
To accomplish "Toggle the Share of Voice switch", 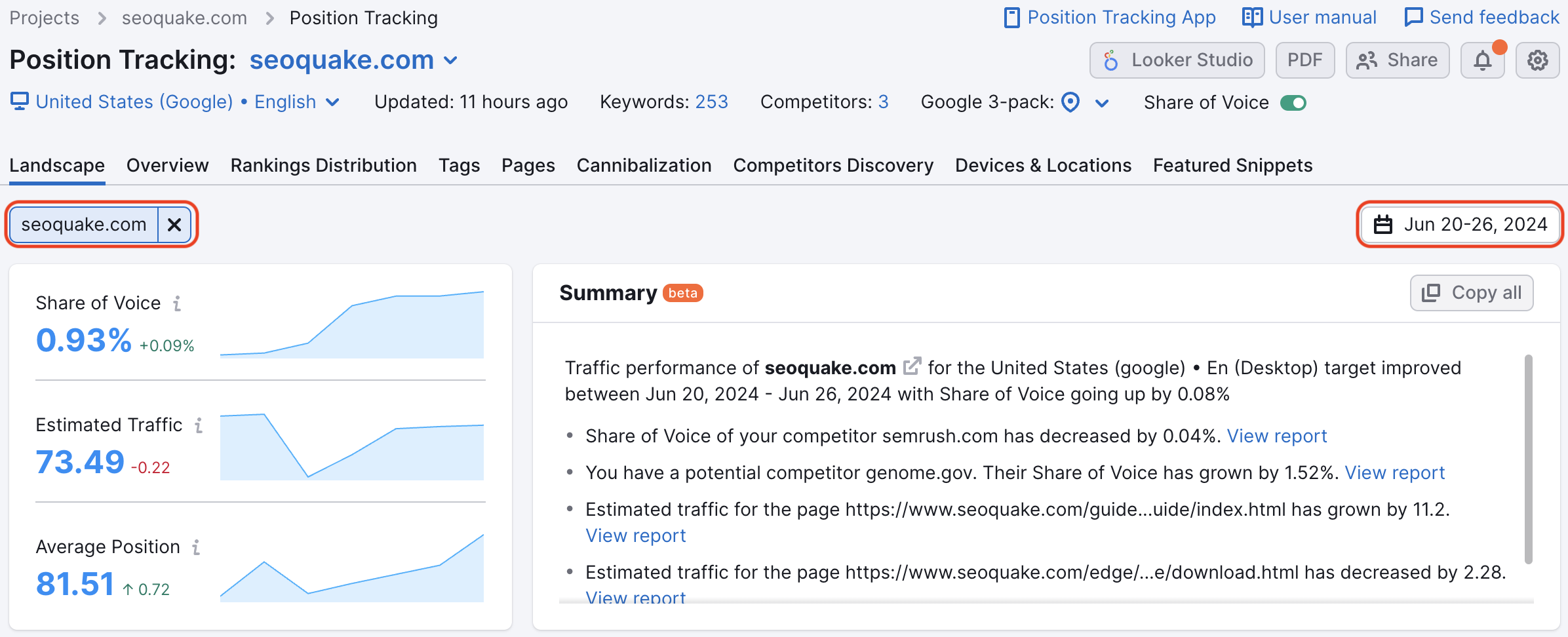I will [1293, 103].
